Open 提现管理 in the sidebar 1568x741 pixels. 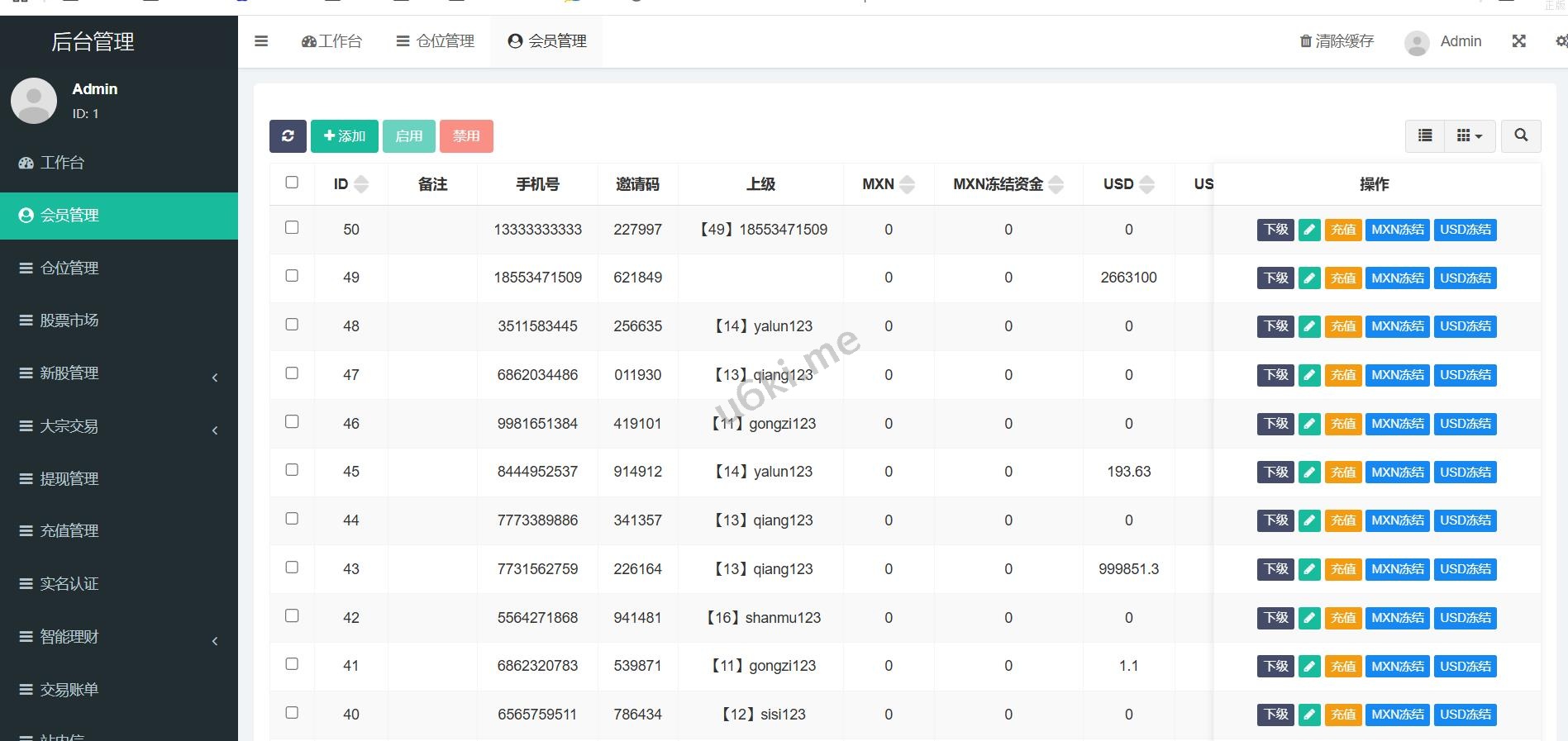69,479
